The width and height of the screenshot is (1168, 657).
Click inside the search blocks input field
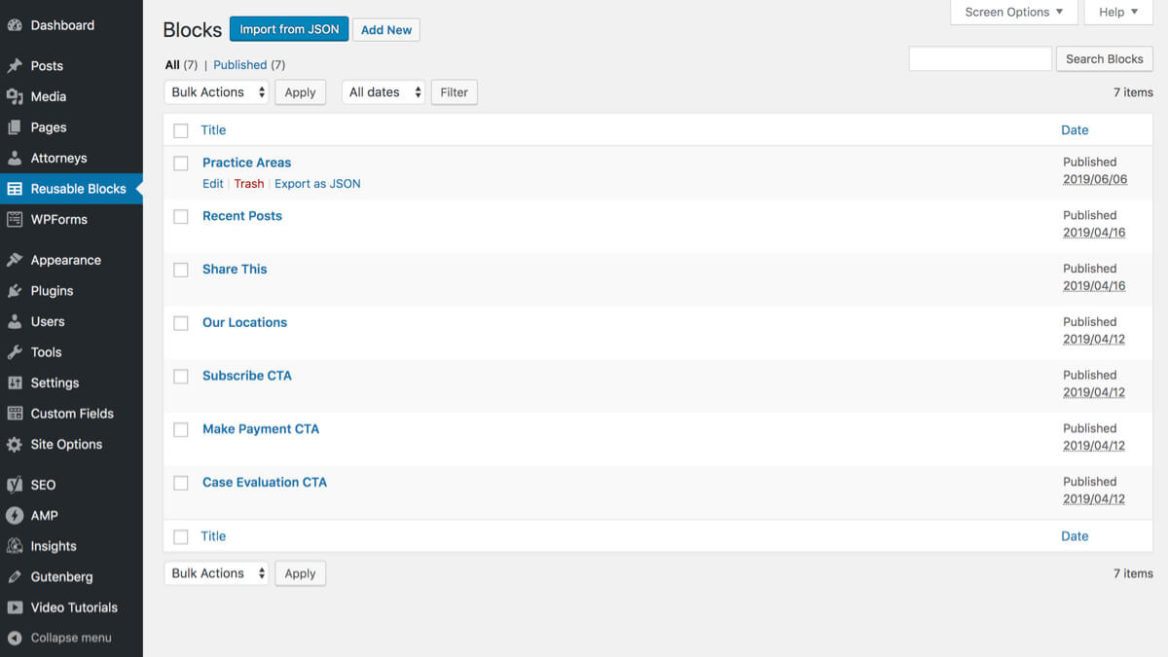coord(979,58)
